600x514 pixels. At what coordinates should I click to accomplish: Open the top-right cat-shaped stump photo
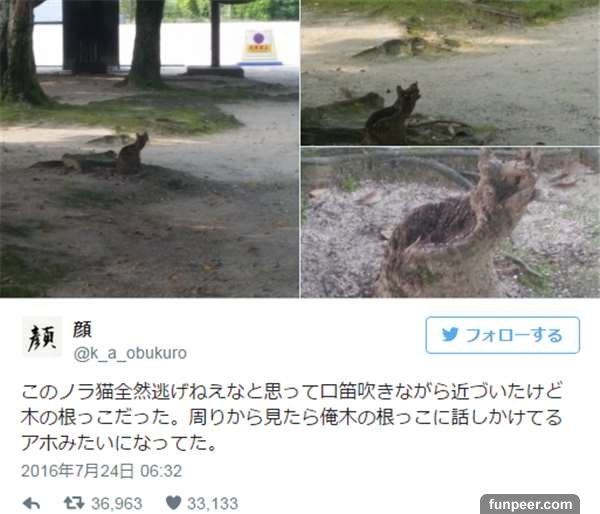(x=450, y=72)
